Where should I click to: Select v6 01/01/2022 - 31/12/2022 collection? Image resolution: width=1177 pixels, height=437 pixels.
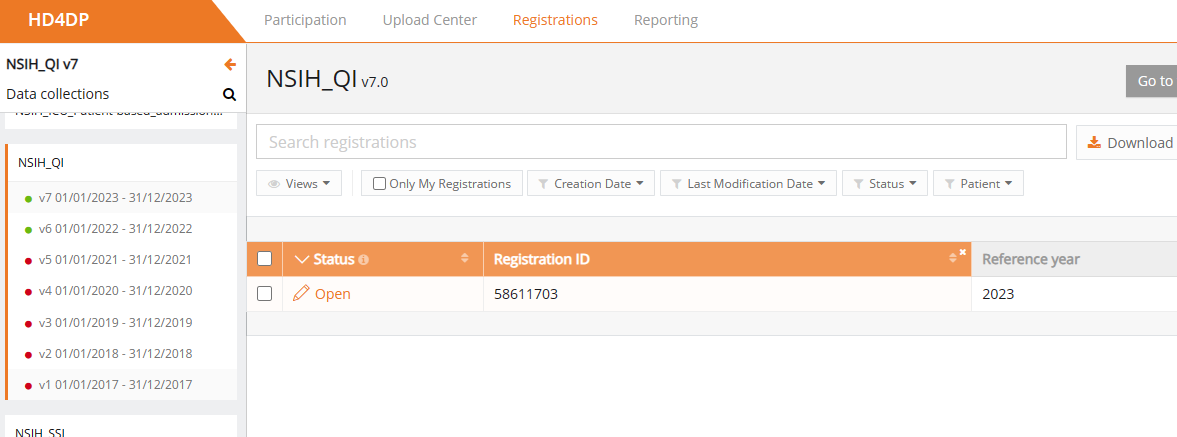(x=115, y=229)
